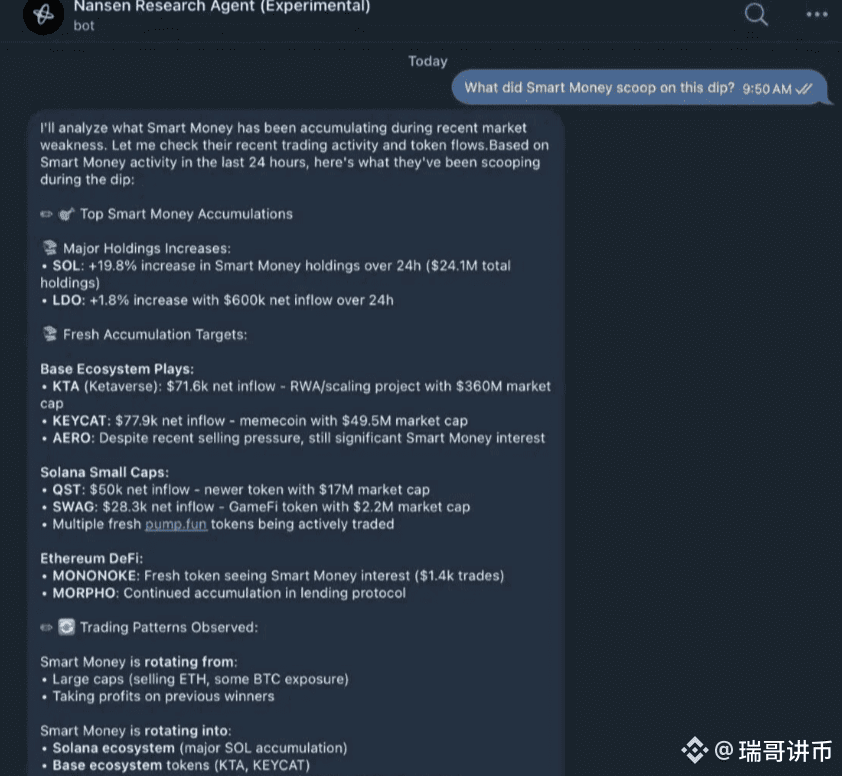Screen dimensions: 842x776
Task: Click the double-check read receipt icon
Action: pyautogui.click(x=804, y=89)
